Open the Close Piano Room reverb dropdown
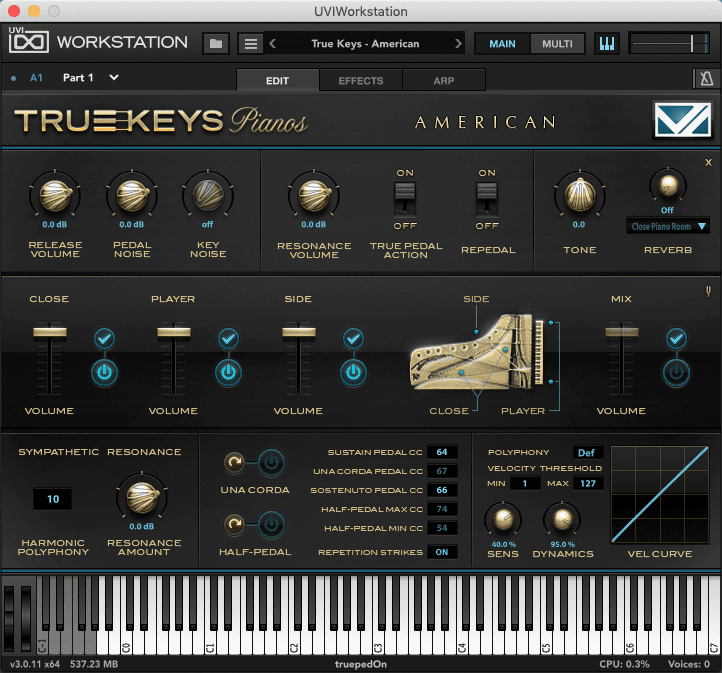Image resolution: width=722 pixels, height=673 pixels. [668, 227]
